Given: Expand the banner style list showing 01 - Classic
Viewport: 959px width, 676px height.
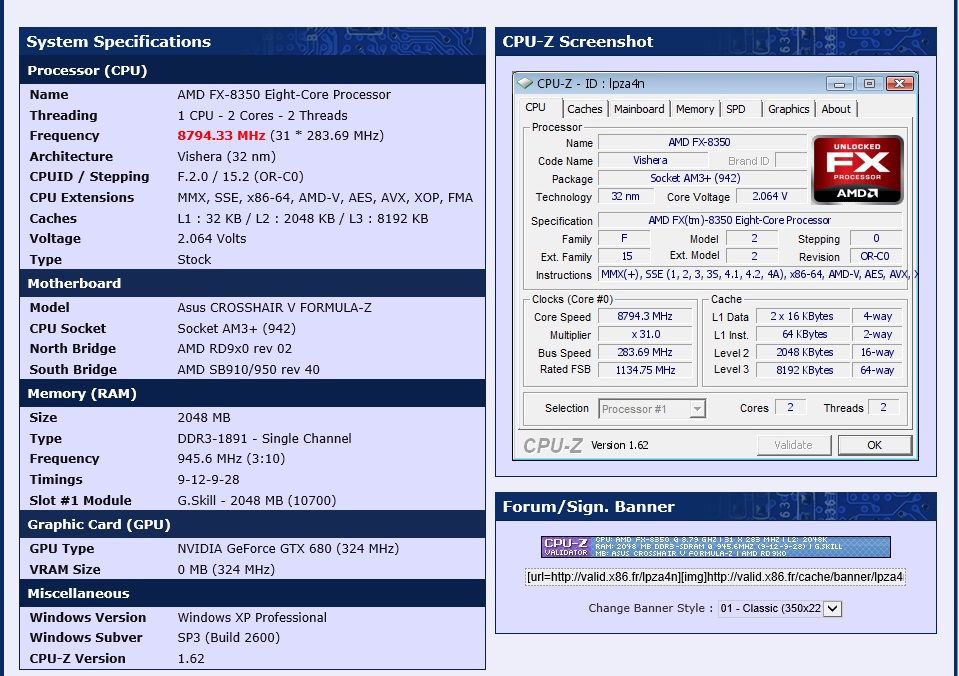Looking at the screenshot, I should 835,608.
